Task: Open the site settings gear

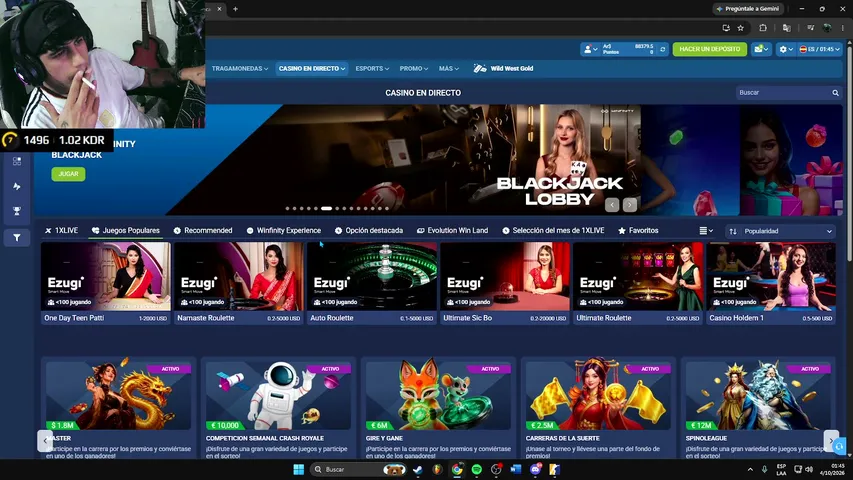Action: point(786,49)
